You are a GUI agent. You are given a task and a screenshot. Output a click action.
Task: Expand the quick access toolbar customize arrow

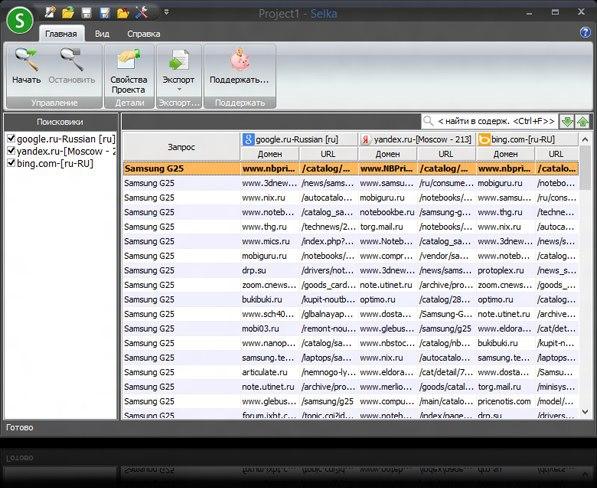click(166, 13)
